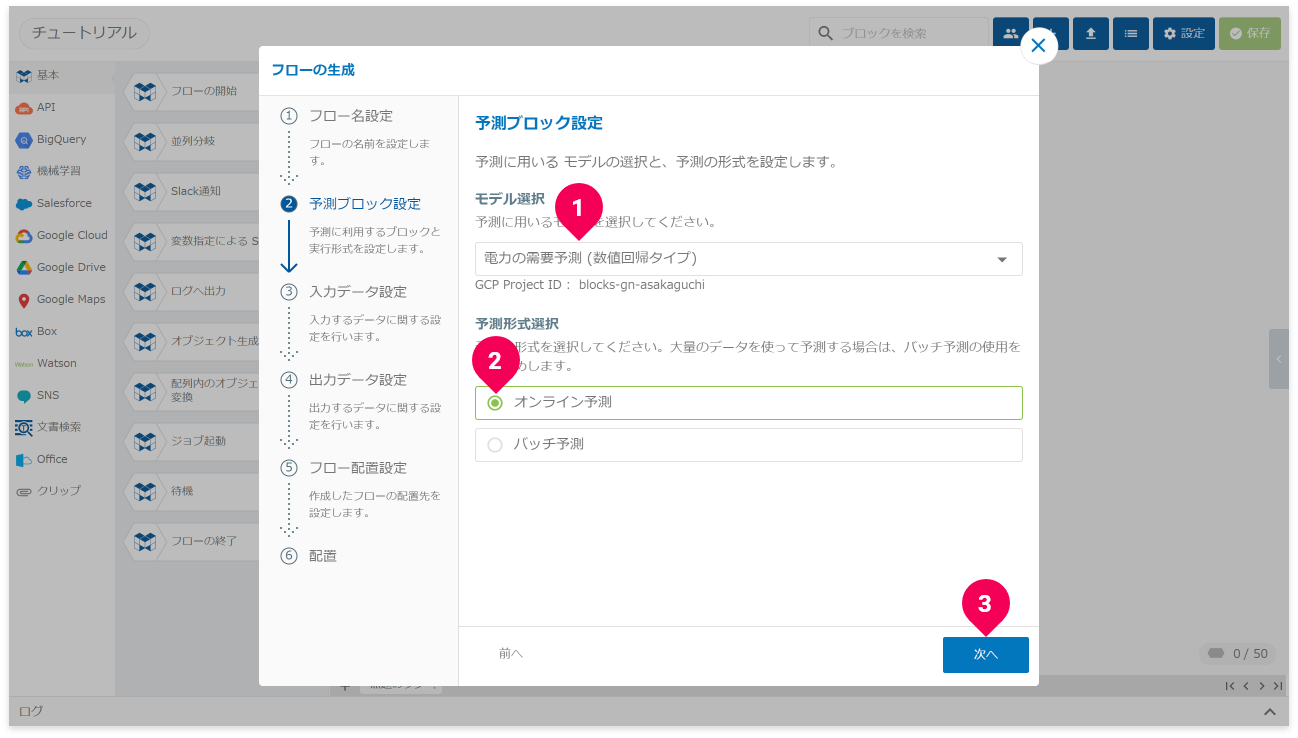Open the BigQuery category in the sidebar

pos(62,139)
